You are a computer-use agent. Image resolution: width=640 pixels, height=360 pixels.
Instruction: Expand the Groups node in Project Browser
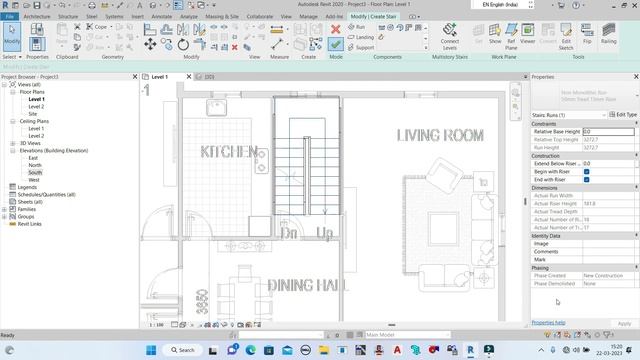[4, 217]
